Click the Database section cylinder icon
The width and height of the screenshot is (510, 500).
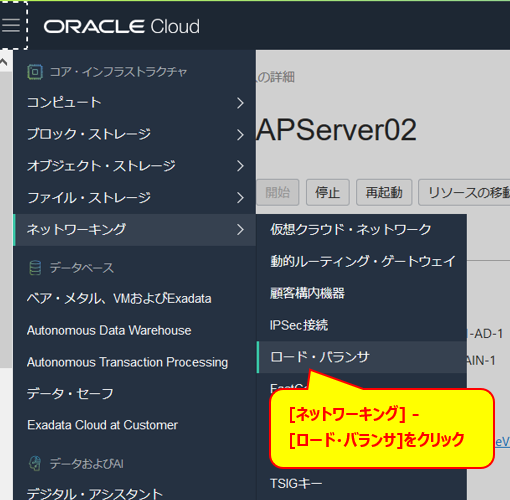pyautogui.click(x=35, y=268)
